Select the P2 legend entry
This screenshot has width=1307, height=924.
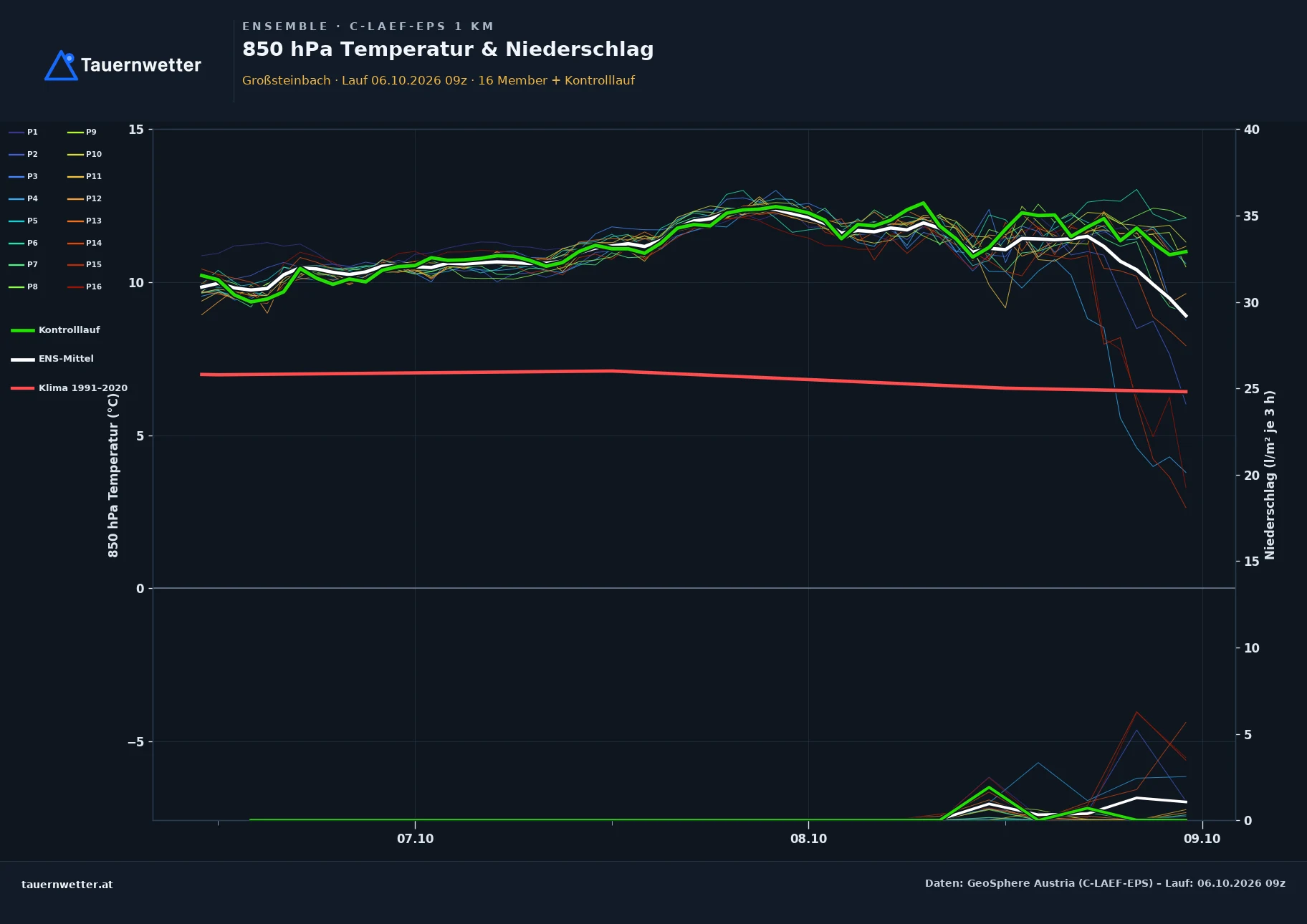click(24, 154)
